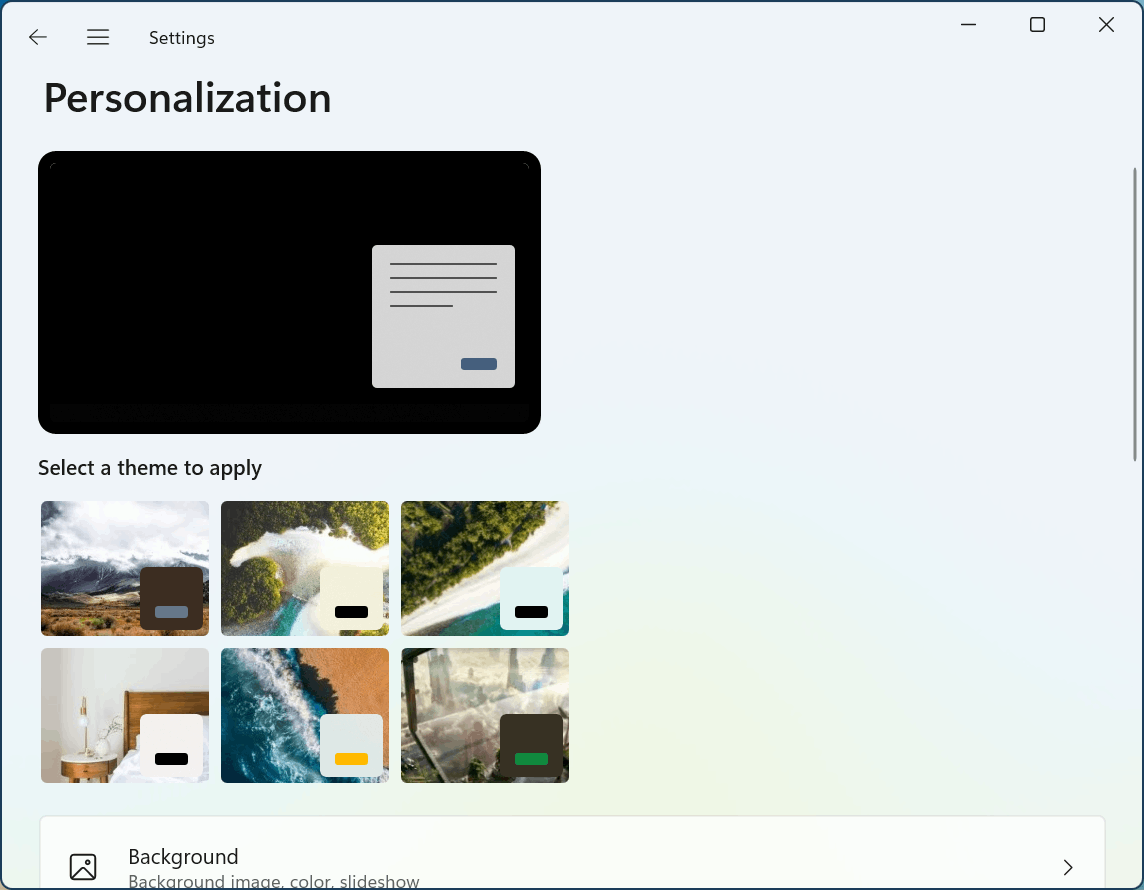The height and width of the screenshot is (890, 1144).
Task: Expand Background settings chevron
Action: tap(1068, 867)
